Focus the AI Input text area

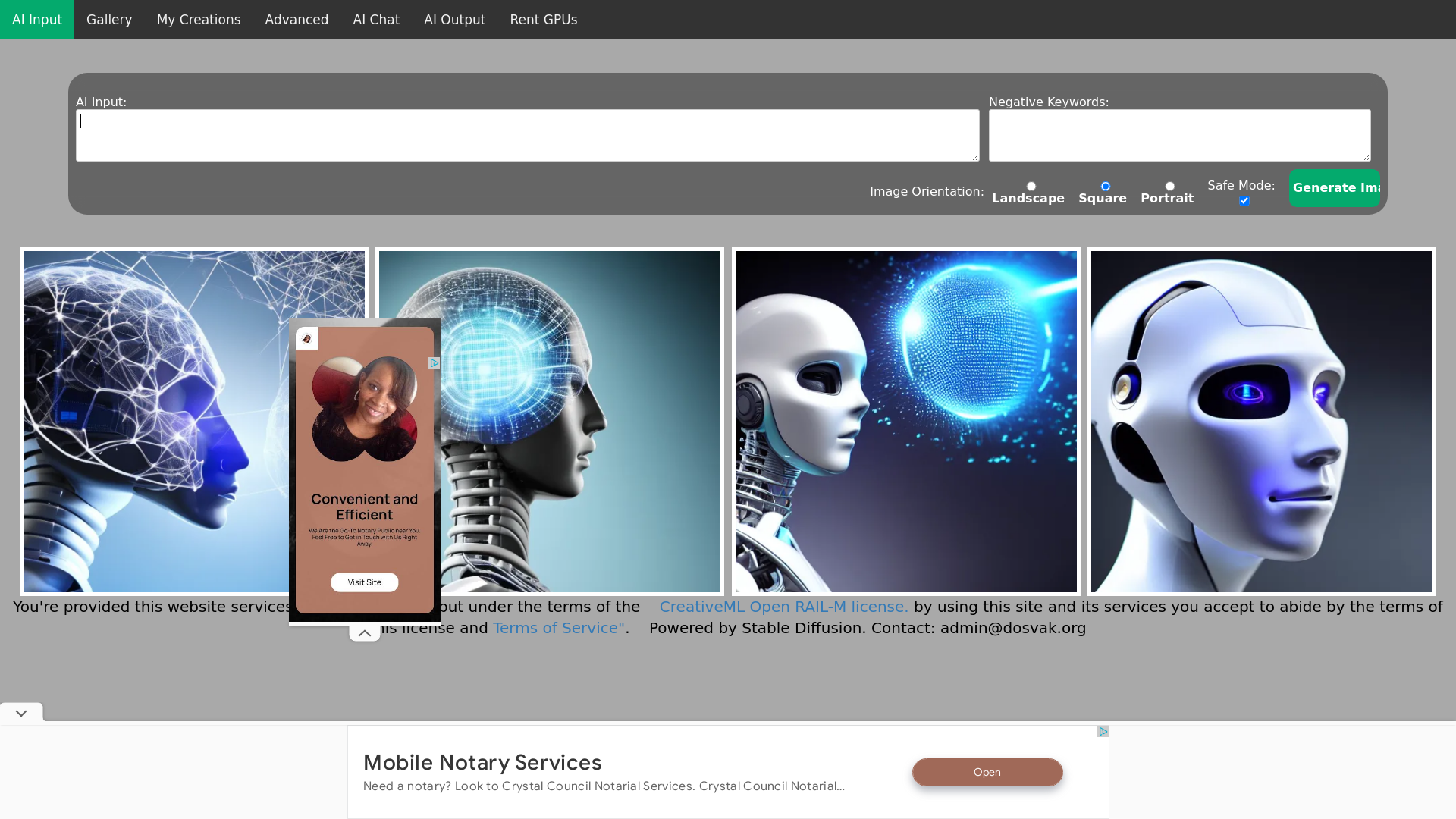pyautogui.click(x=528, y=135)
